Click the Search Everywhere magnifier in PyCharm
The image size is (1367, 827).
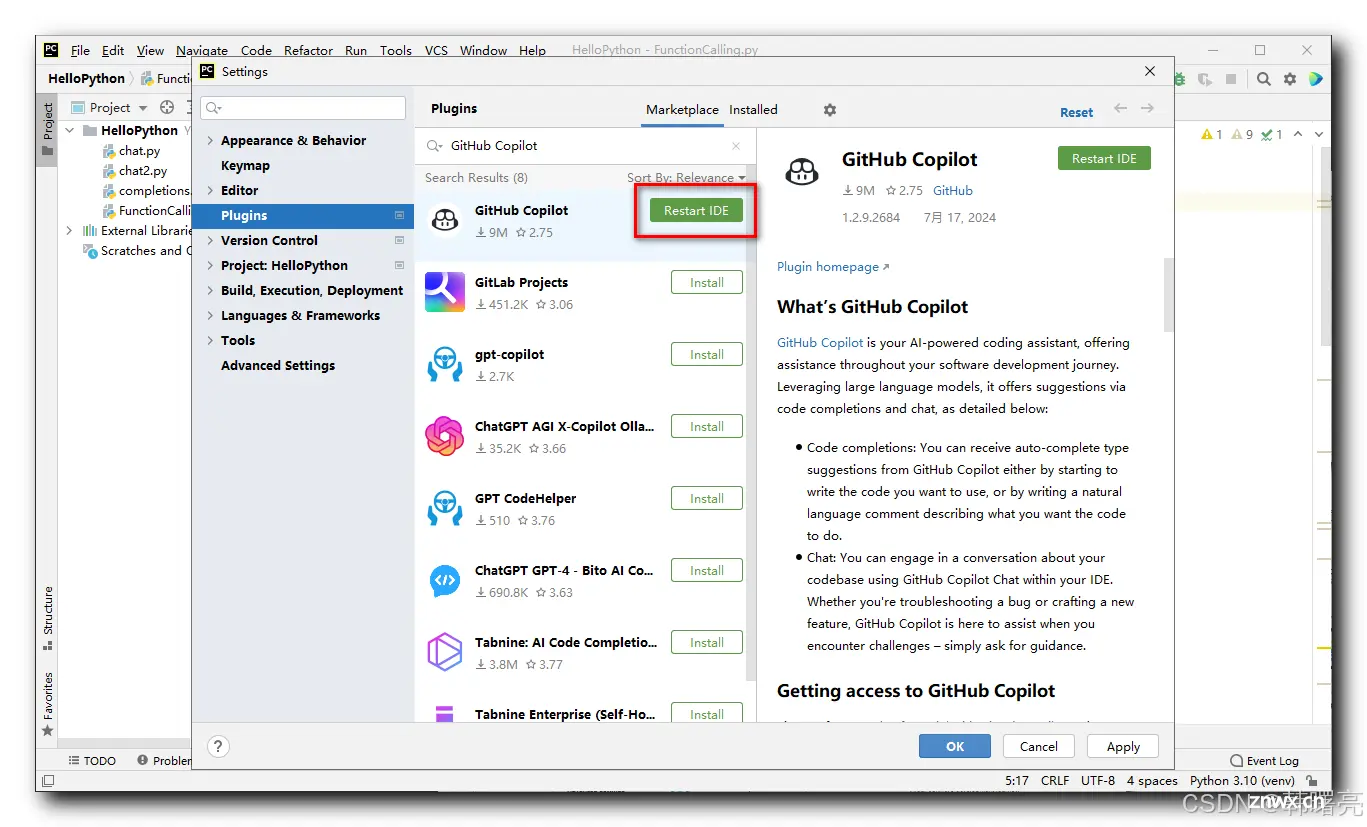point(1264,79)
